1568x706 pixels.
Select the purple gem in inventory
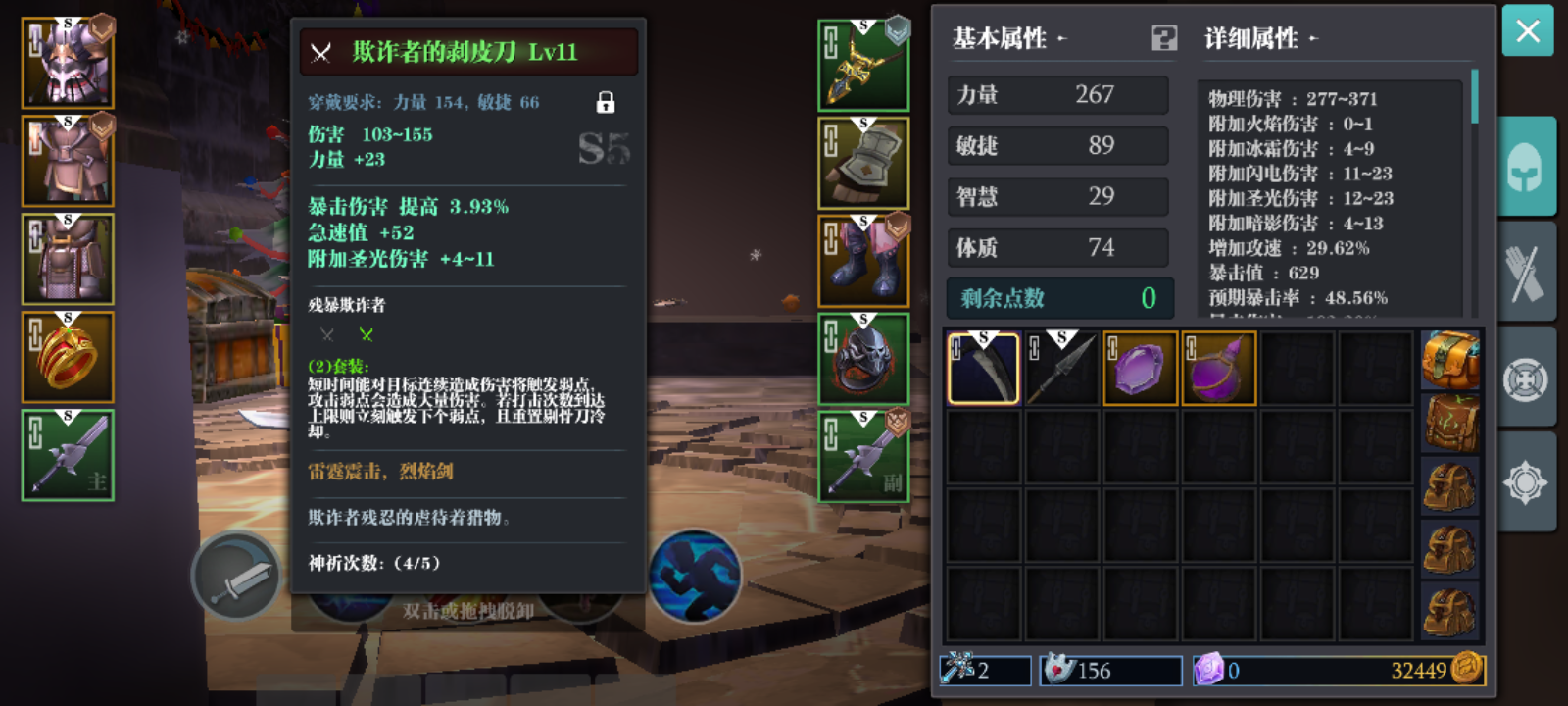(1141, 369)
